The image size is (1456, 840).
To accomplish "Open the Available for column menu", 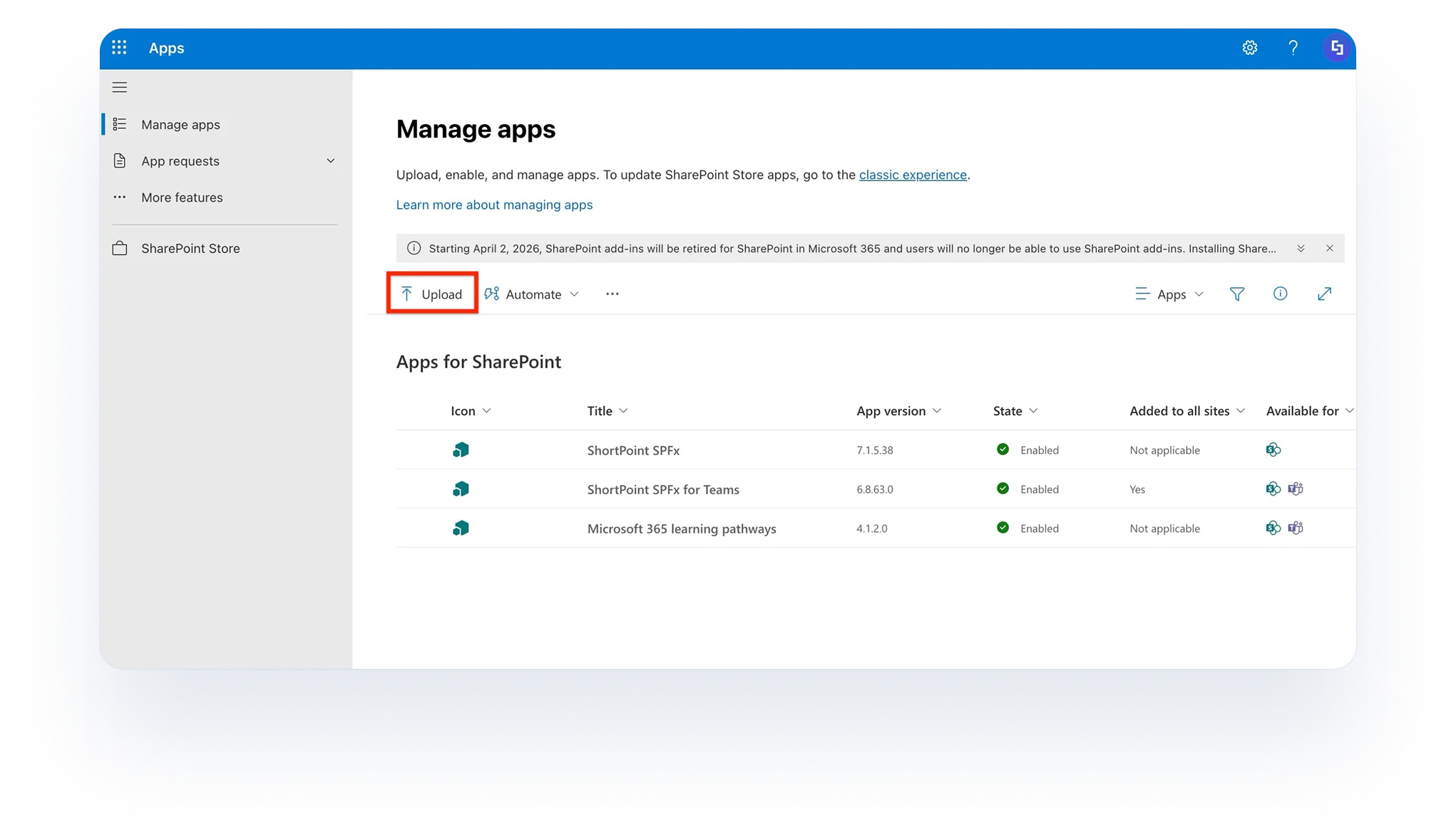I will 1310,411.
